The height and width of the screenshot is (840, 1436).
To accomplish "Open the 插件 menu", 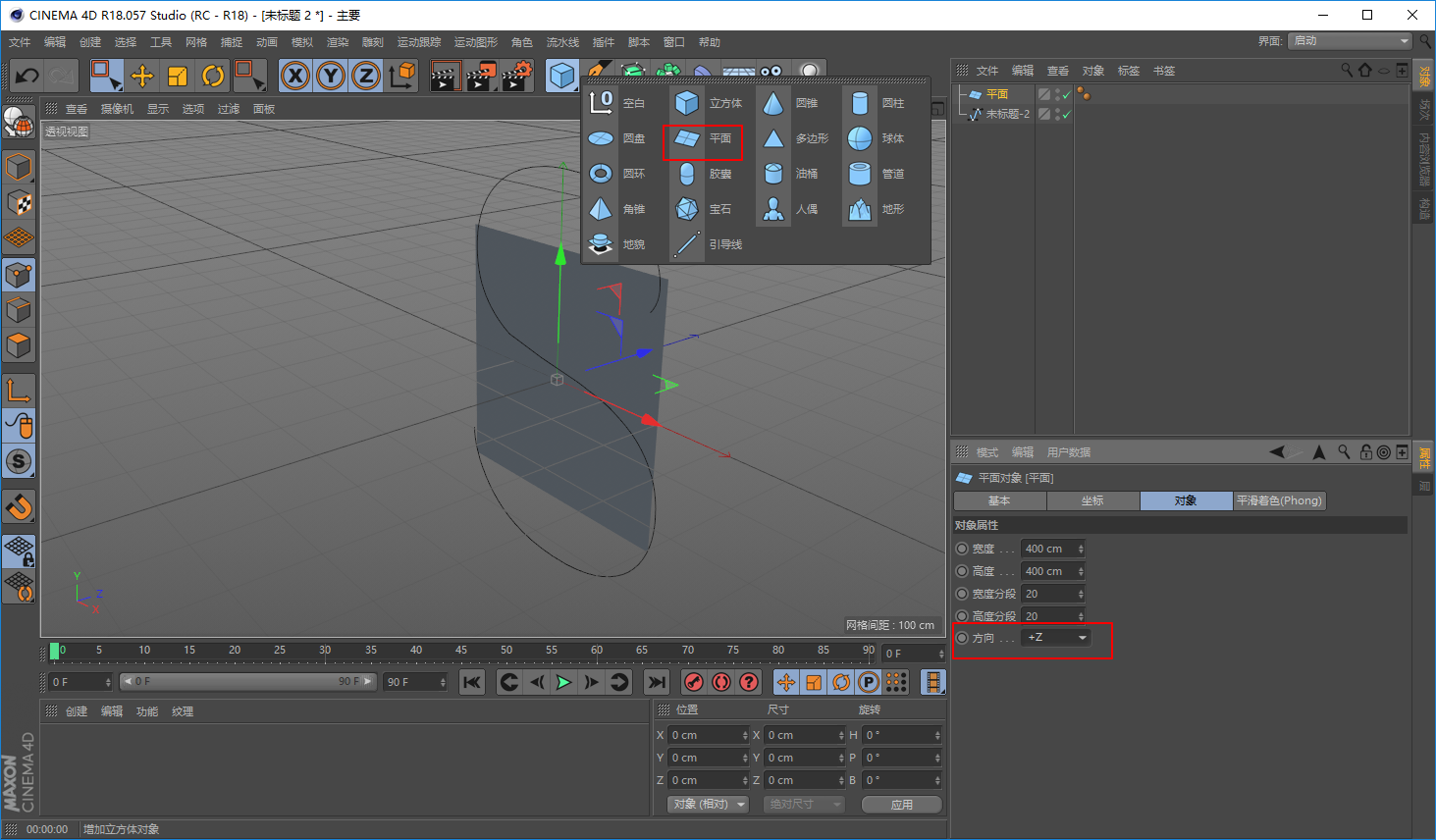I will tap(604, 42).
